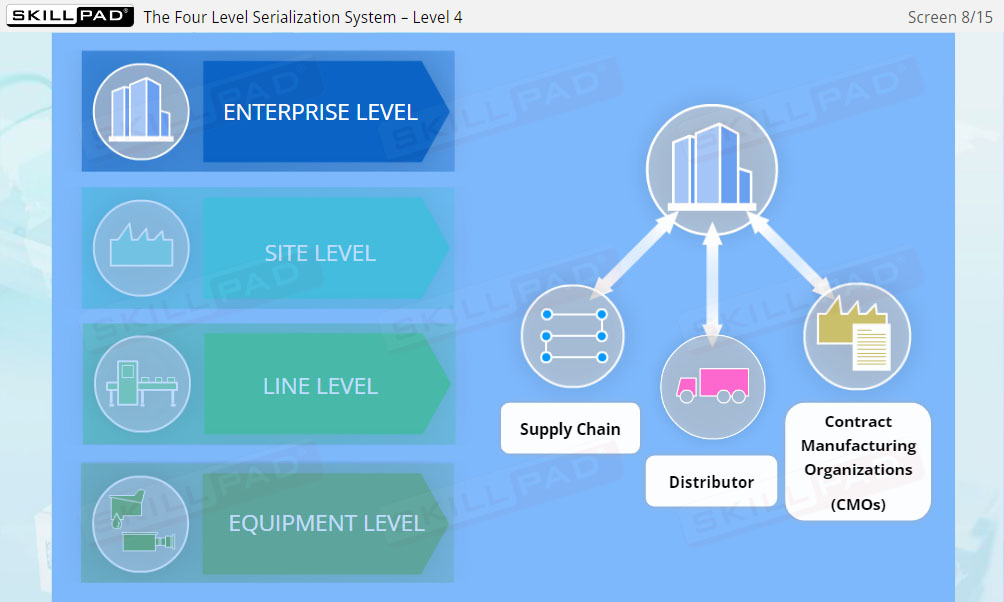
Task: Select the Line Level machine icon
Action: [x=140, y=384]
